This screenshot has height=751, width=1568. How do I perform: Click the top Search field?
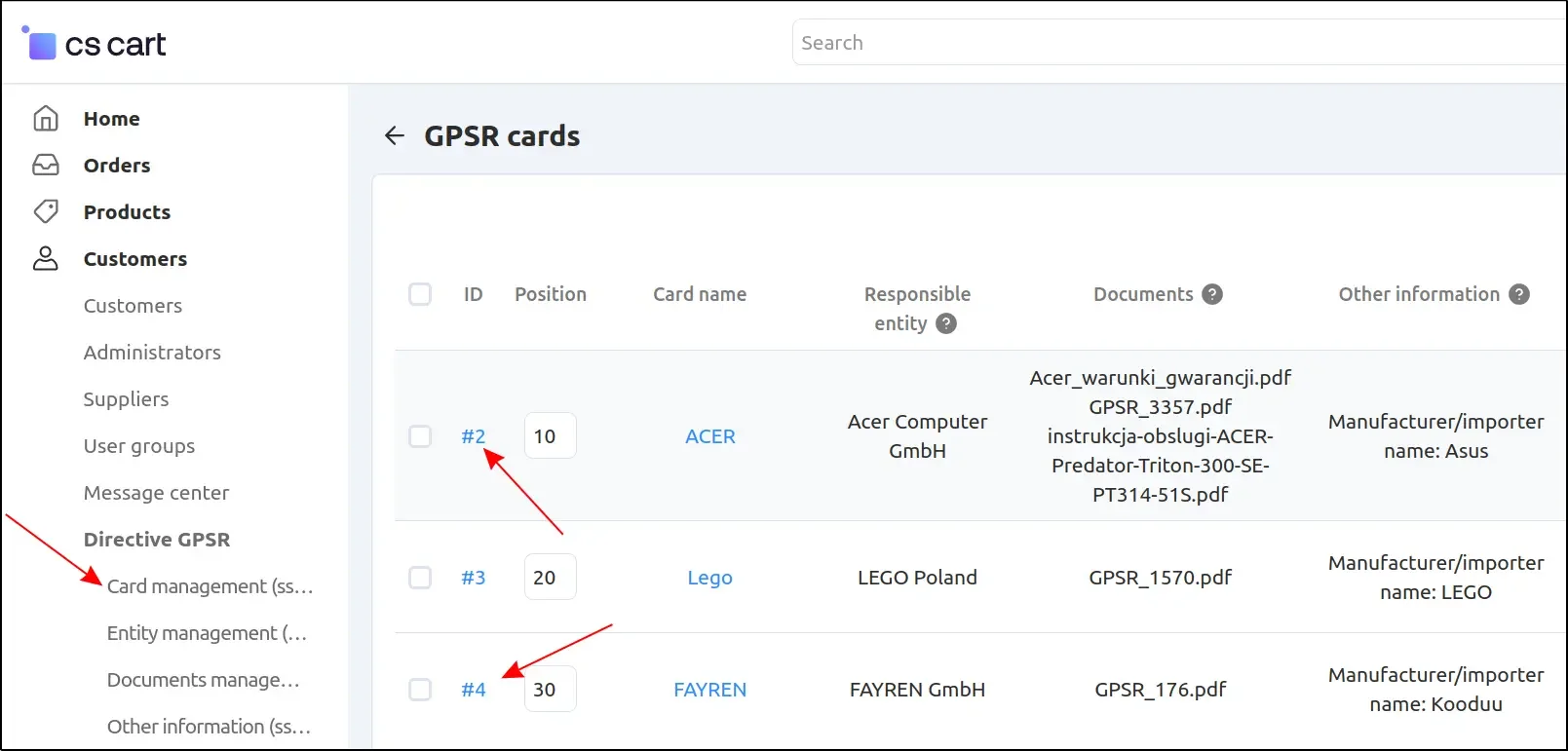(x=1169, y=43)
